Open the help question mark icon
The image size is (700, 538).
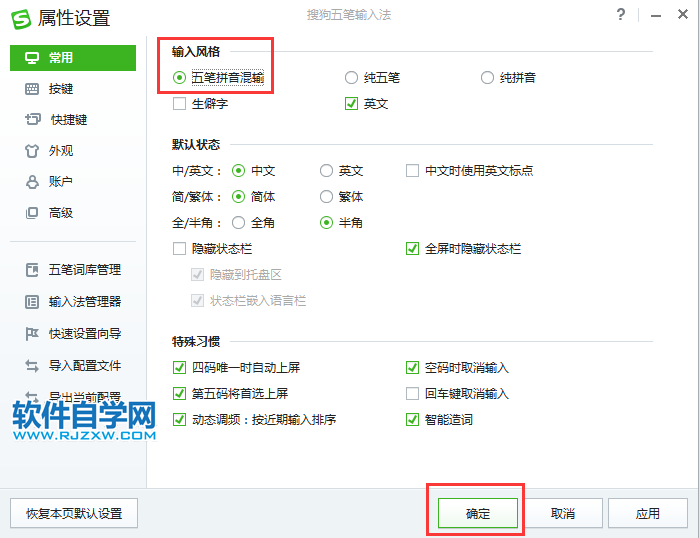[621, 15]
